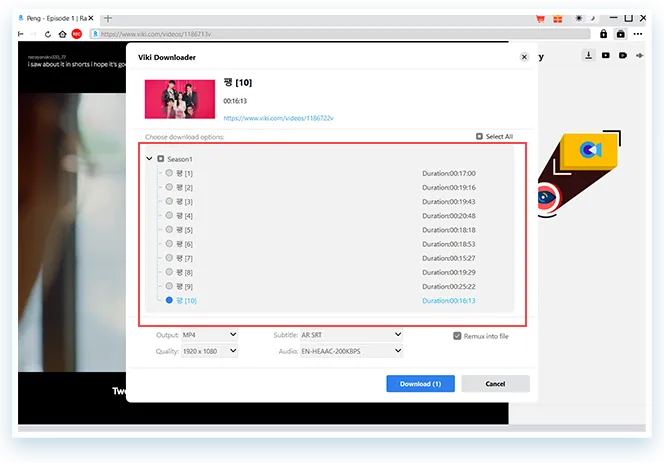This screenshot has width=664, height=463.
Task: Select episode 펭 [5] radio button
Action: click(x=169, y=230)
